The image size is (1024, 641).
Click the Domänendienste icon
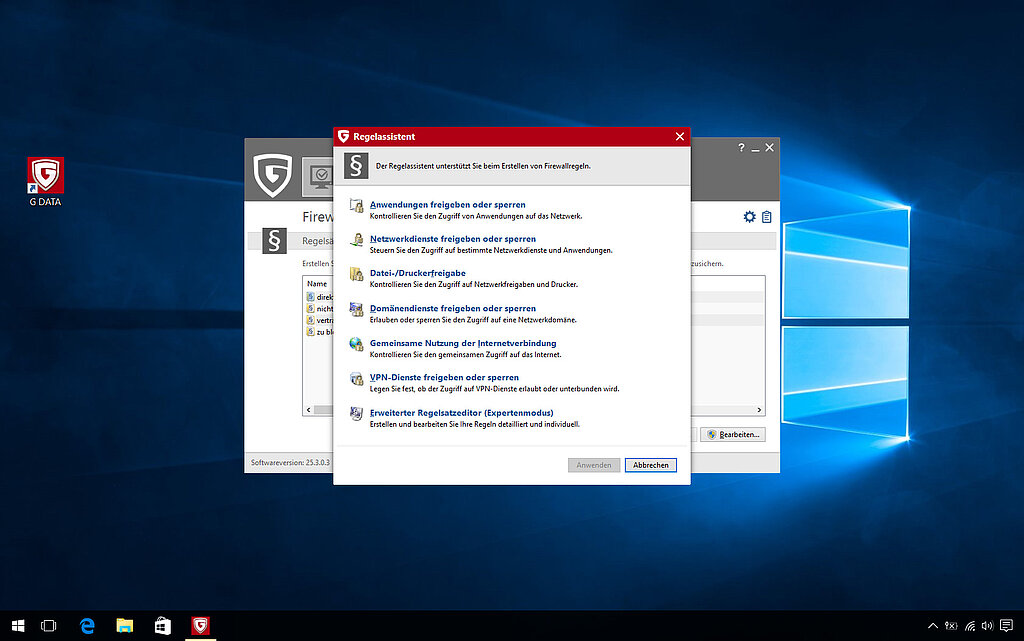pyautogui.click(x=356, y=310)
